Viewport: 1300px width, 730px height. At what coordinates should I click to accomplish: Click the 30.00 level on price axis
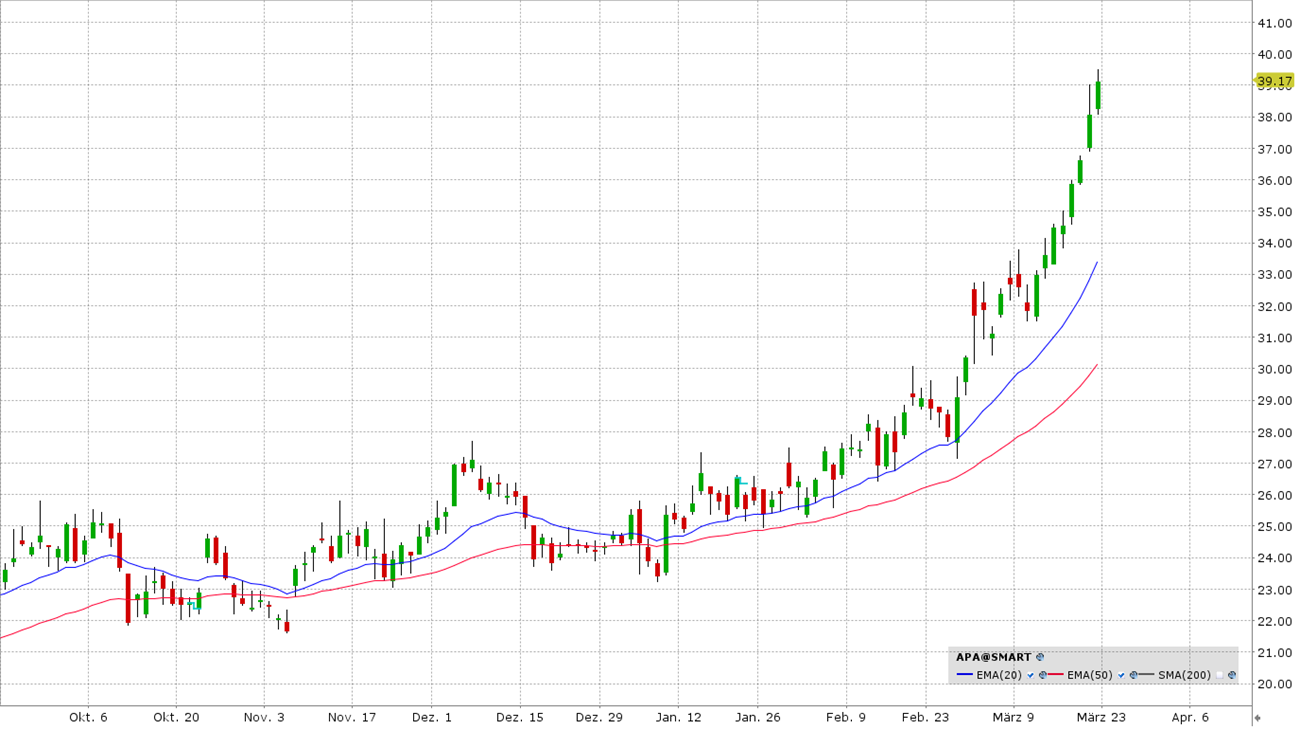click(1274, 370)
